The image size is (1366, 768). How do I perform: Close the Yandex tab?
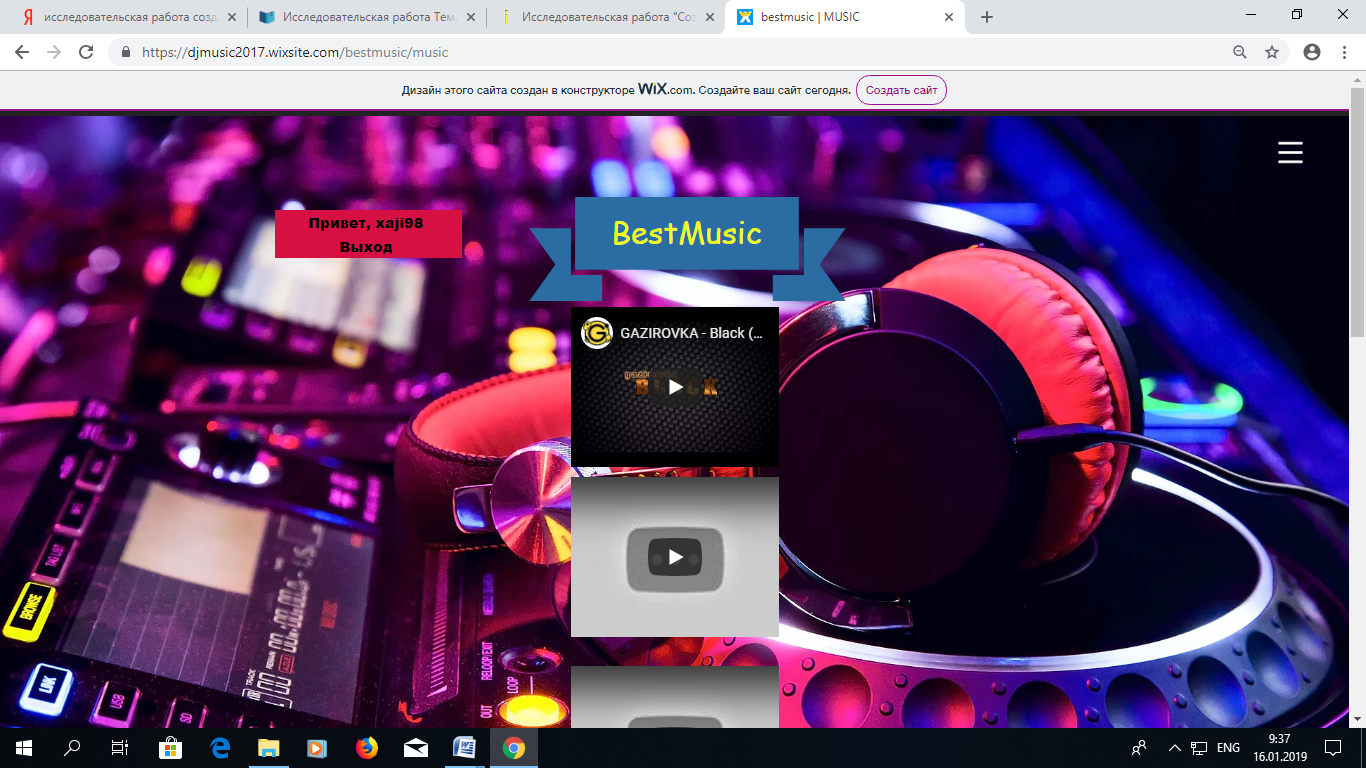(232, 17)
